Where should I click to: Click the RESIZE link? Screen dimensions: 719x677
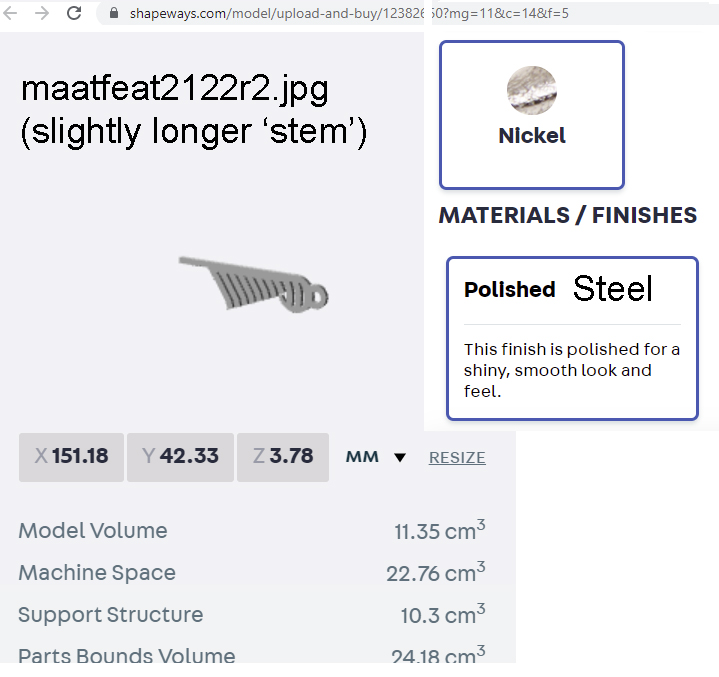point(457,458)
